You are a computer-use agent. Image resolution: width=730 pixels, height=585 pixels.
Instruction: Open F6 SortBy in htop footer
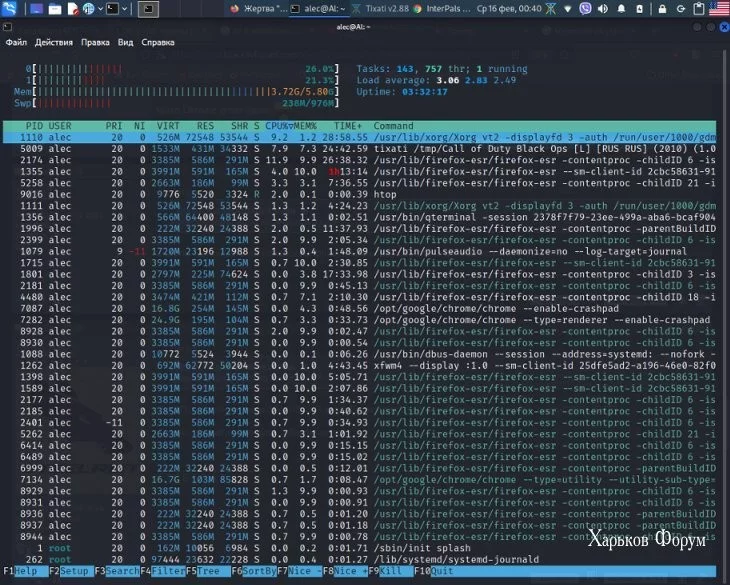point(254,571)
